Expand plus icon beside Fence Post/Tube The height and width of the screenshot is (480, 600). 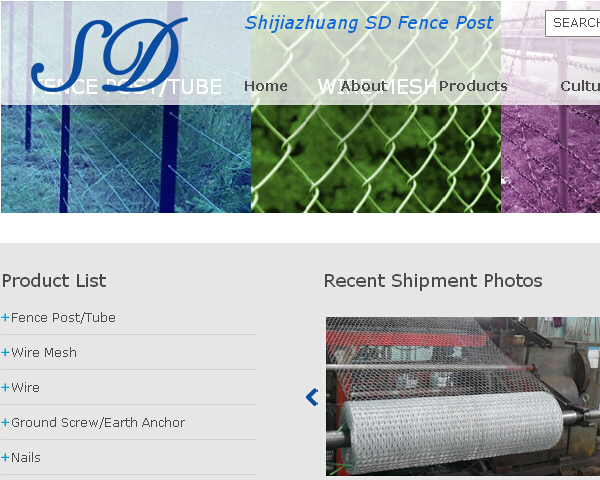(5, 317)
